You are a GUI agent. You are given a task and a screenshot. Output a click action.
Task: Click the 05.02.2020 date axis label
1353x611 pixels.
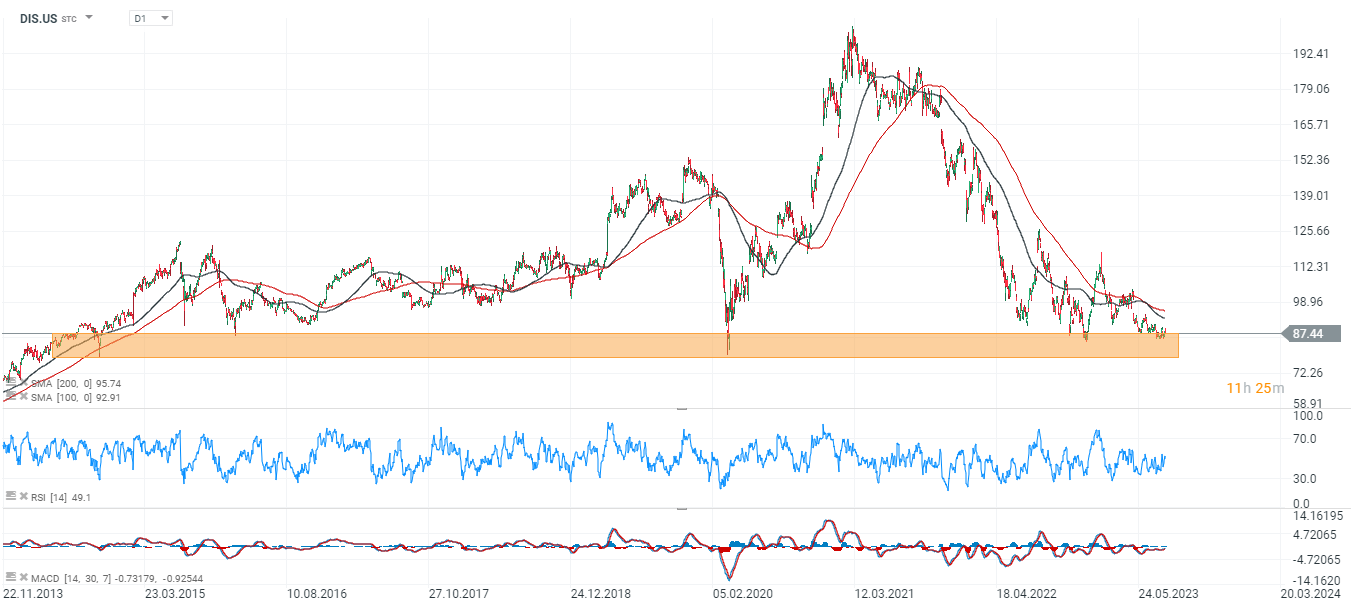point(743,593)
